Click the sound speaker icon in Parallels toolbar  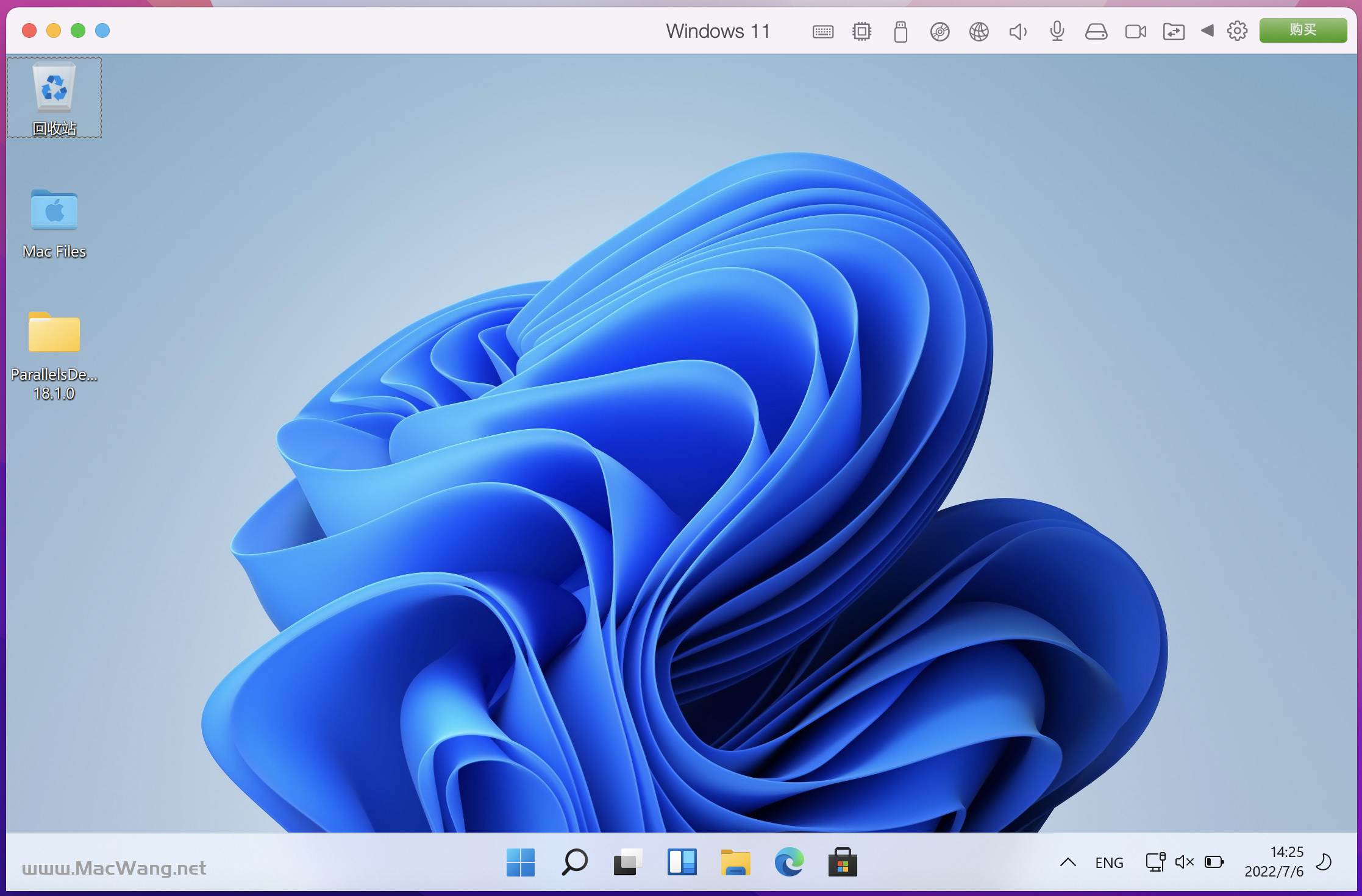1018,32
